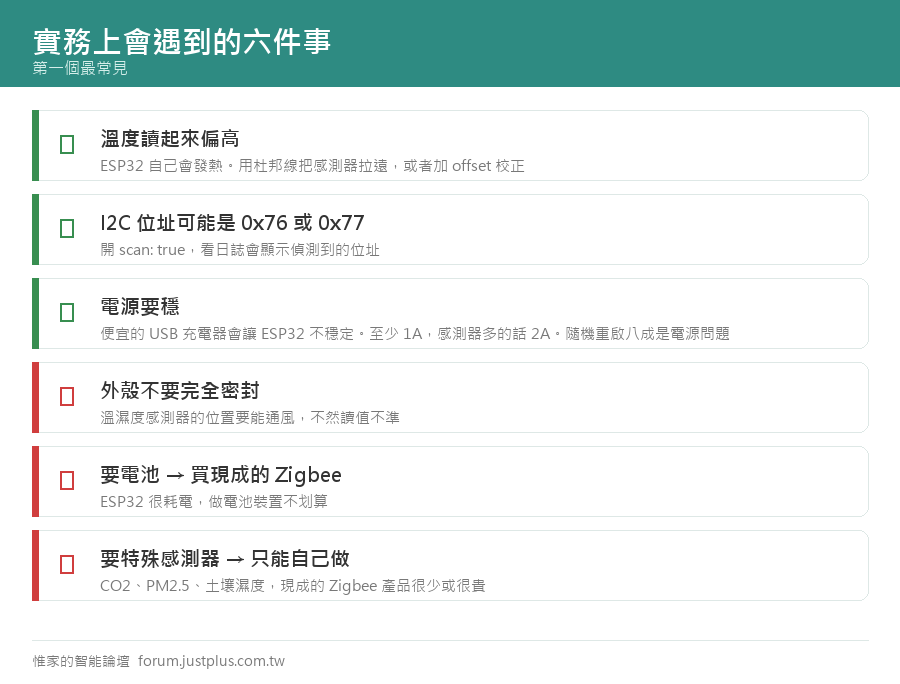Screen dimensions: 900x684
Task: Tick the red checkbox for 要電池 item
Action: (x=67, y=480)
